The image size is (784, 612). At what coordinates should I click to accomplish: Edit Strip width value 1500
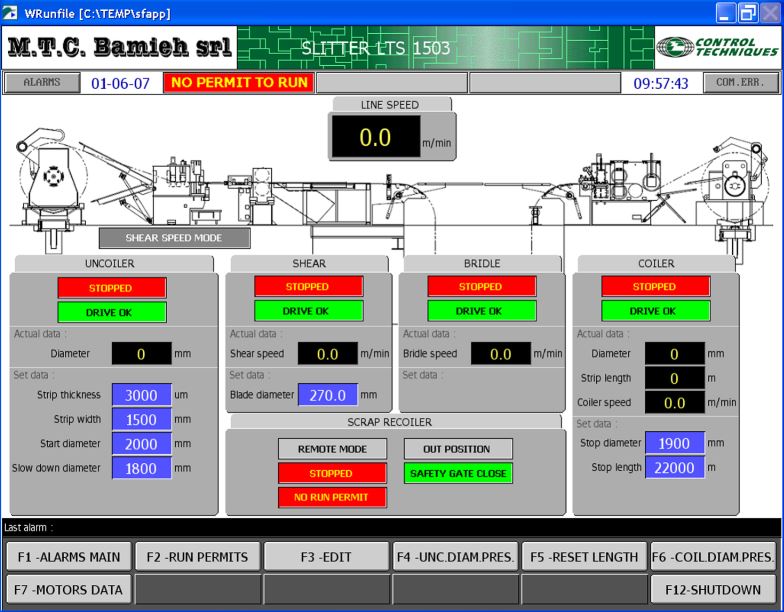[142, 420]
